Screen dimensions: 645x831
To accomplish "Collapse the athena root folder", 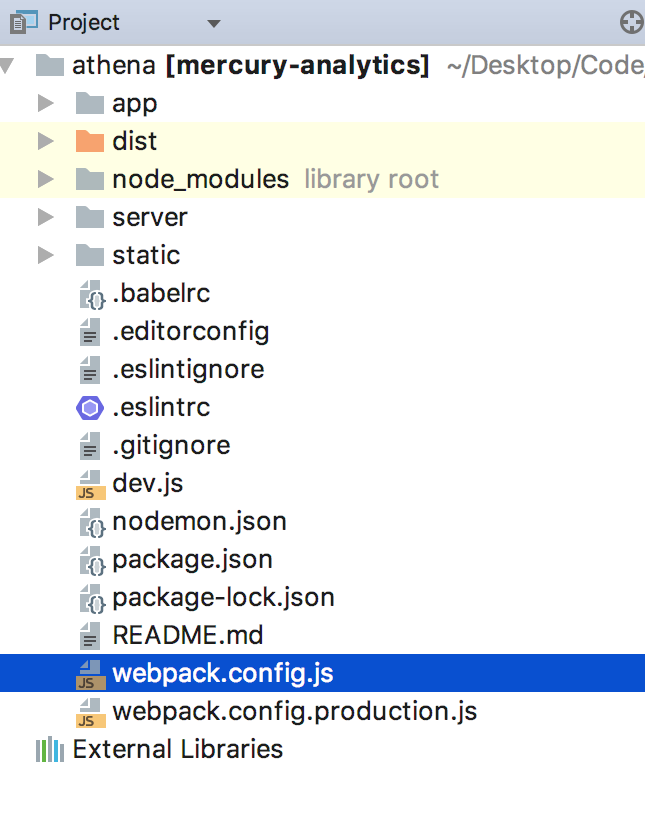I will (7, 66).
